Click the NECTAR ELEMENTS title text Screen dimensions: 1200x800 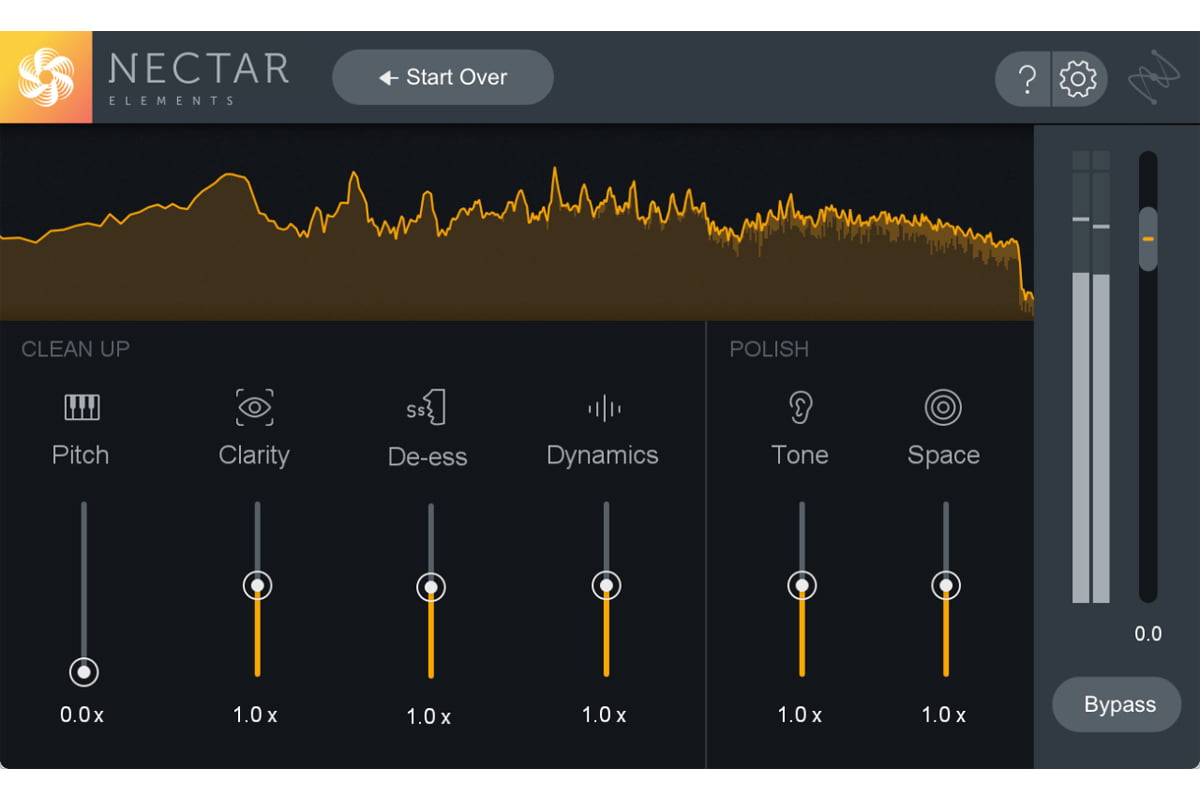[198, 77]
